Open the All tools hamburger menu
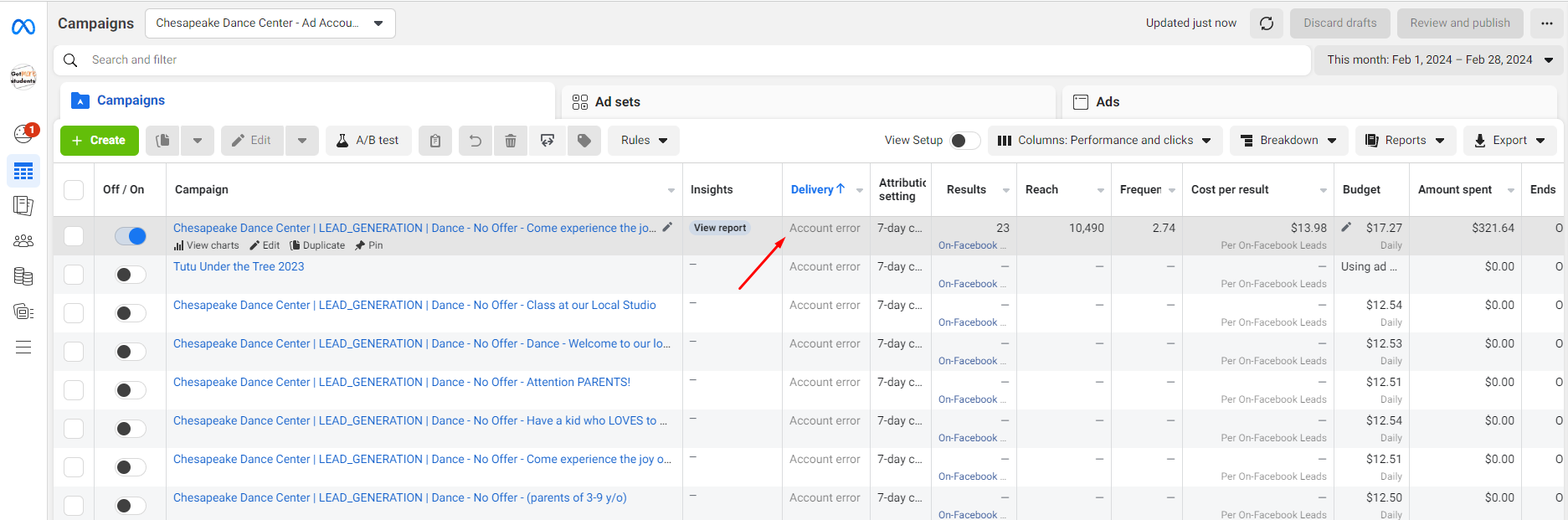 [x=23, y=347]
